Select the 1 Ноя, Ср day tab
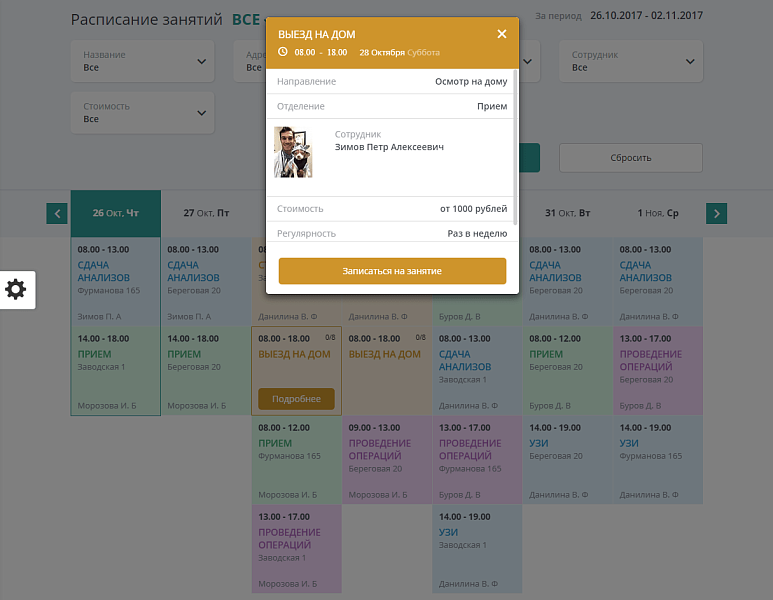The width and height of the screenshot is (773, 600). tap(658, 213)
